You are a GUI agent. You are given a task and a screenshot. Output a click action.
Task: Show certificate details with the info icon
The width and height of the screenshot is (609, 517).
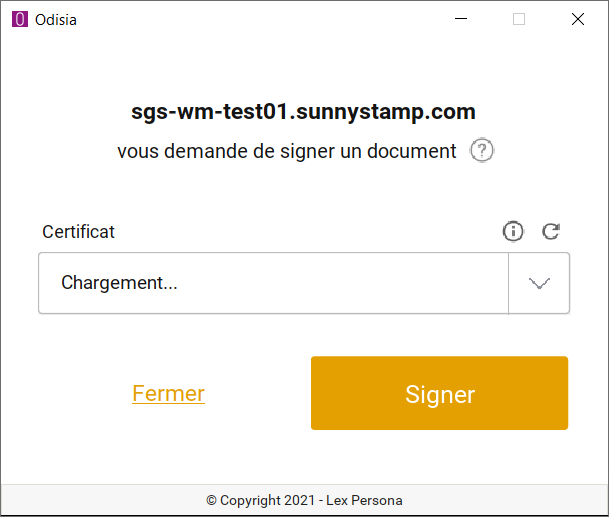point(513,232)
